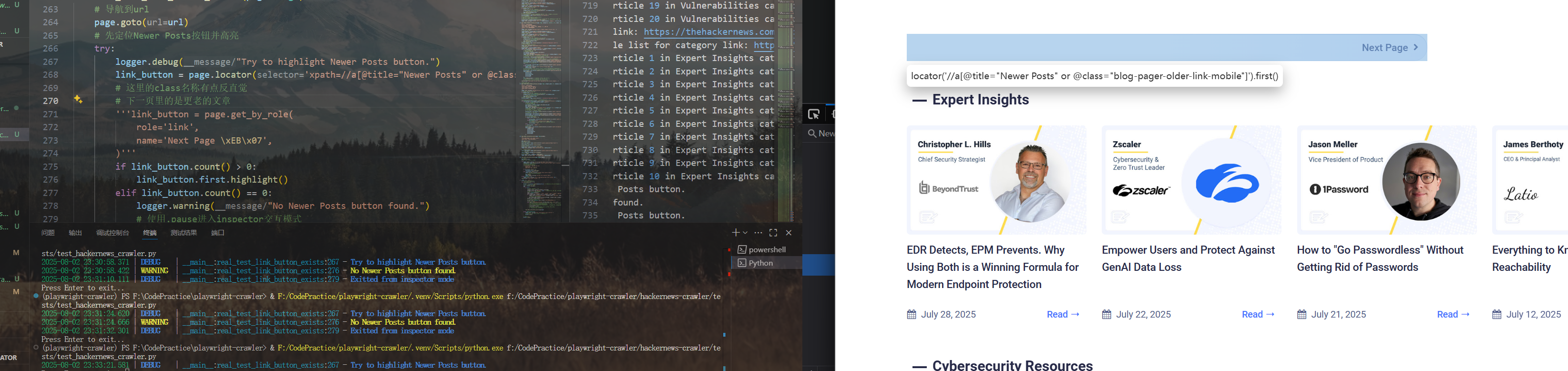1568x371 pixels.
Task: Select the 终端 panel tab
Action: tap(150, 233)
